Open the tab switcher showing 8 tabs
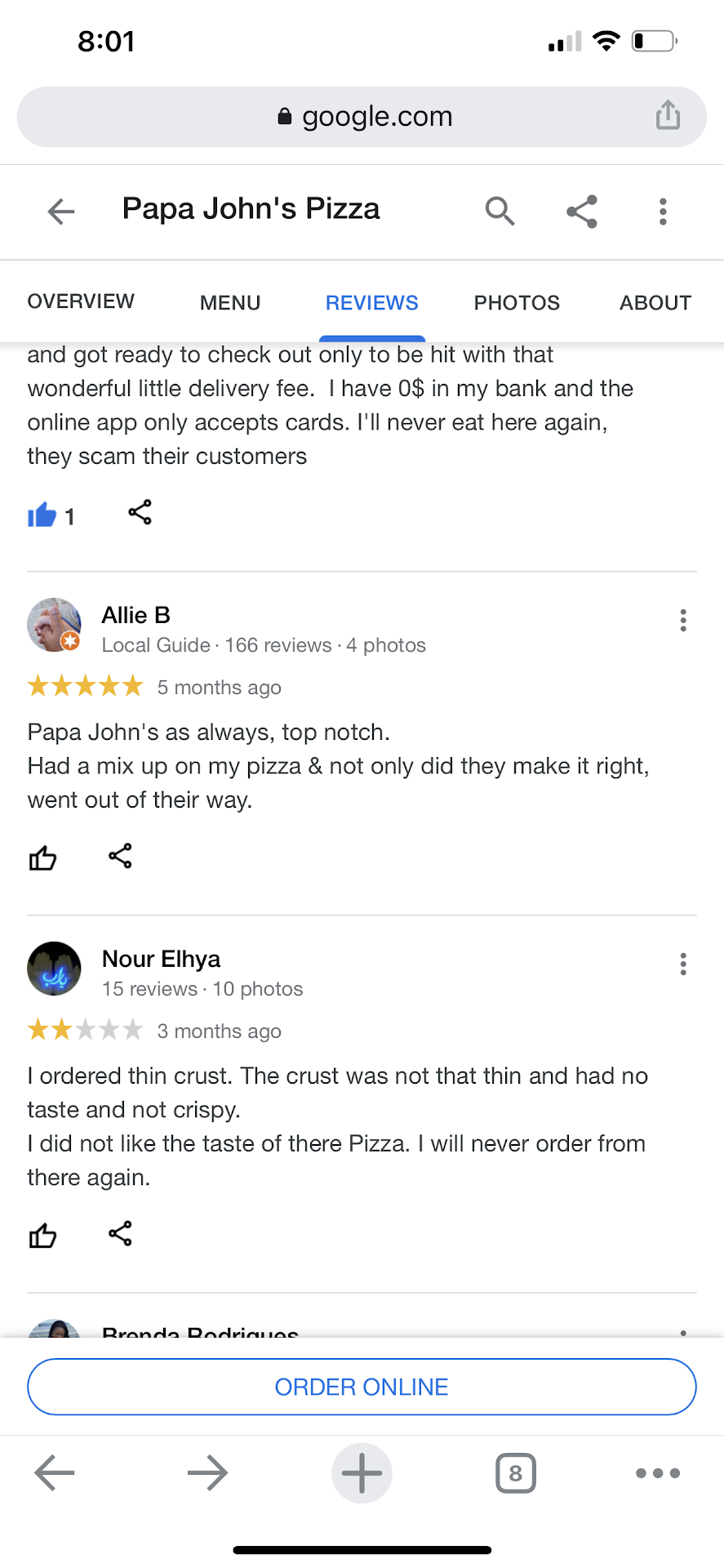The width and height of the screenshot is (724, 1568). coord(515,1473)
